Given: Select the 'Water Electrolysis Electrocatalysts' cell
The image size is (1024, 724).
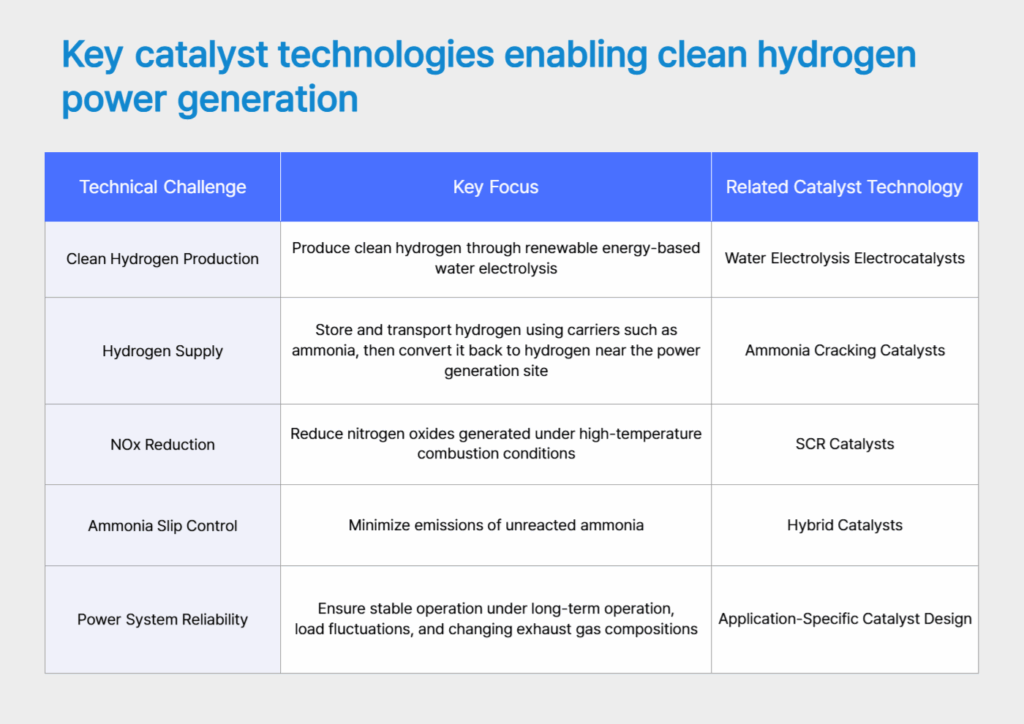Looking at the screenshot, I should point(844,259).
